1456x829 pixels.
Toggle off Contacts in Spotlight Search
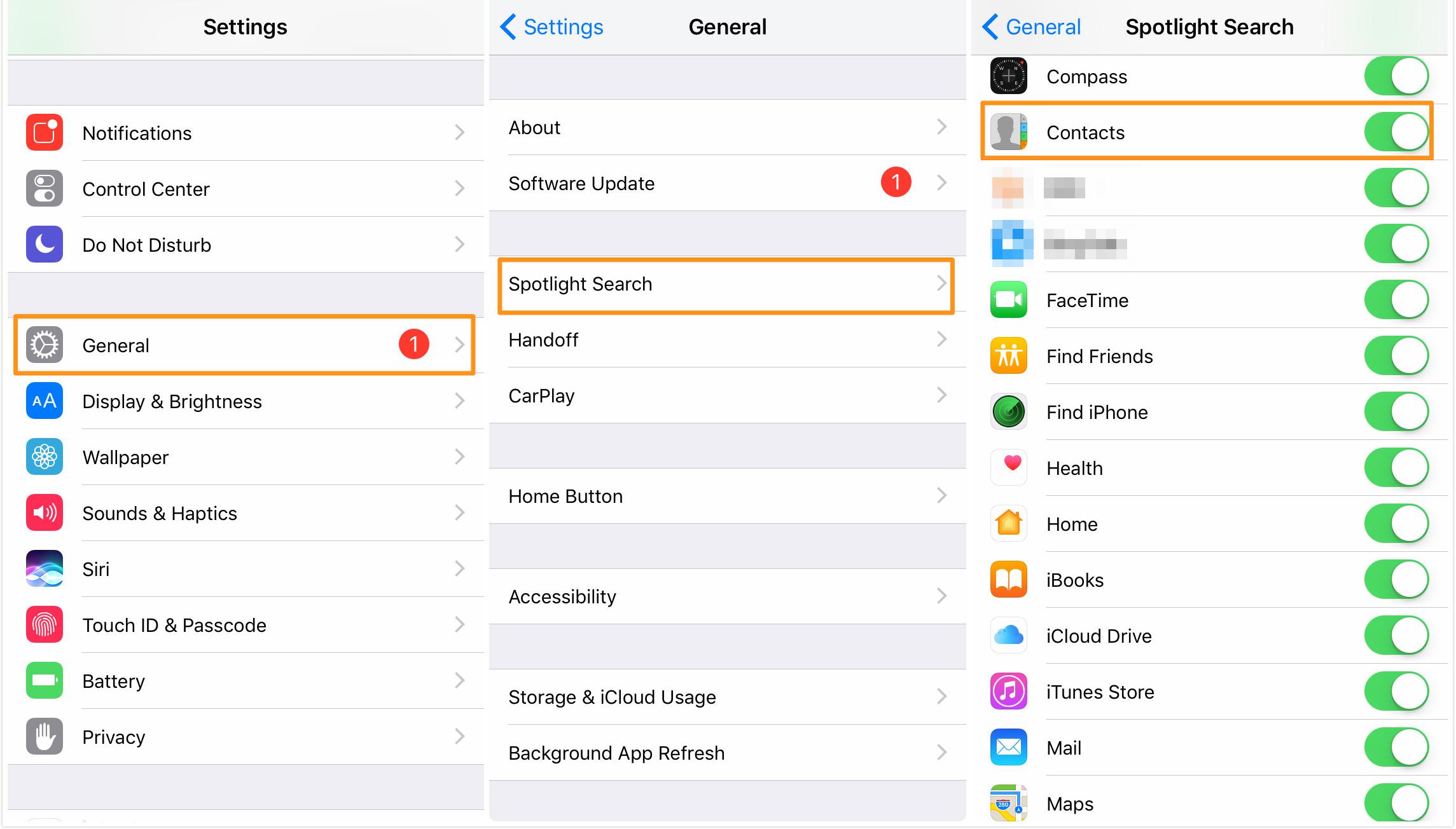1397,132
